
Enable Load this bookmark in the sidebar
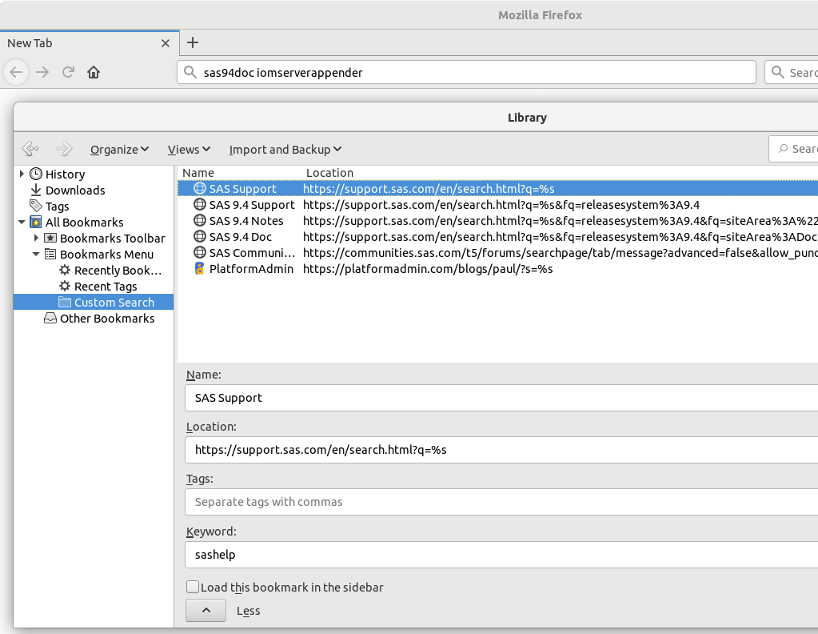pos(192,587)
